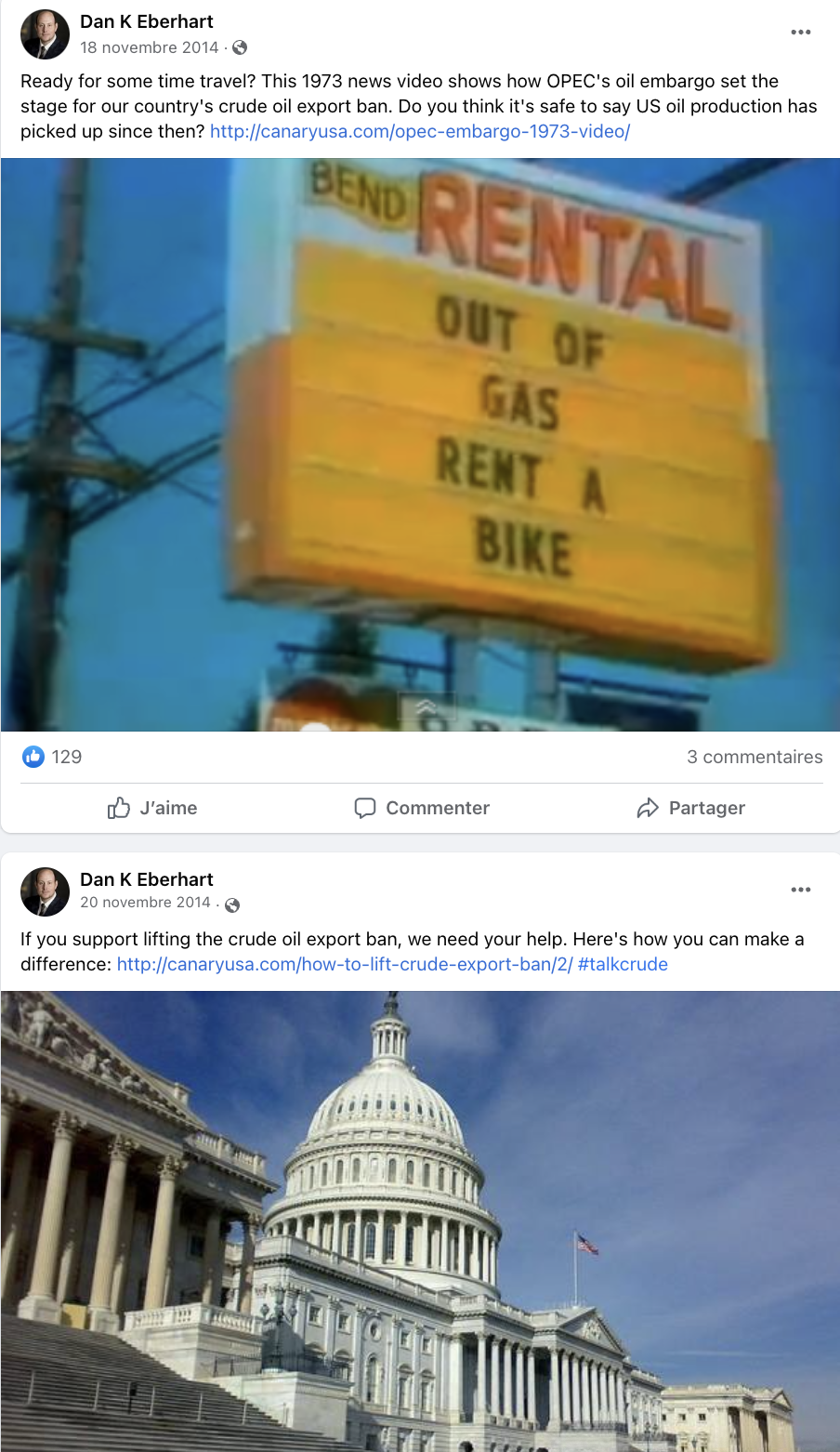The width and height of the screenshot is (840, 1452).
Task: Open the 3 commentaires list
Action: click(755, 757)
